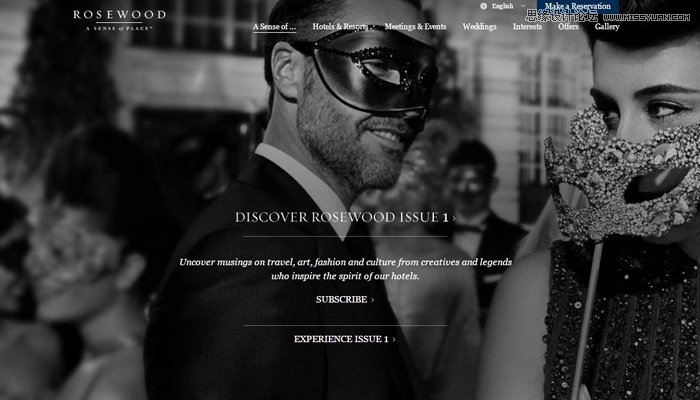Open the A Sense of… menu
Viewport: 700px width, 400px height.
(274, 27)
